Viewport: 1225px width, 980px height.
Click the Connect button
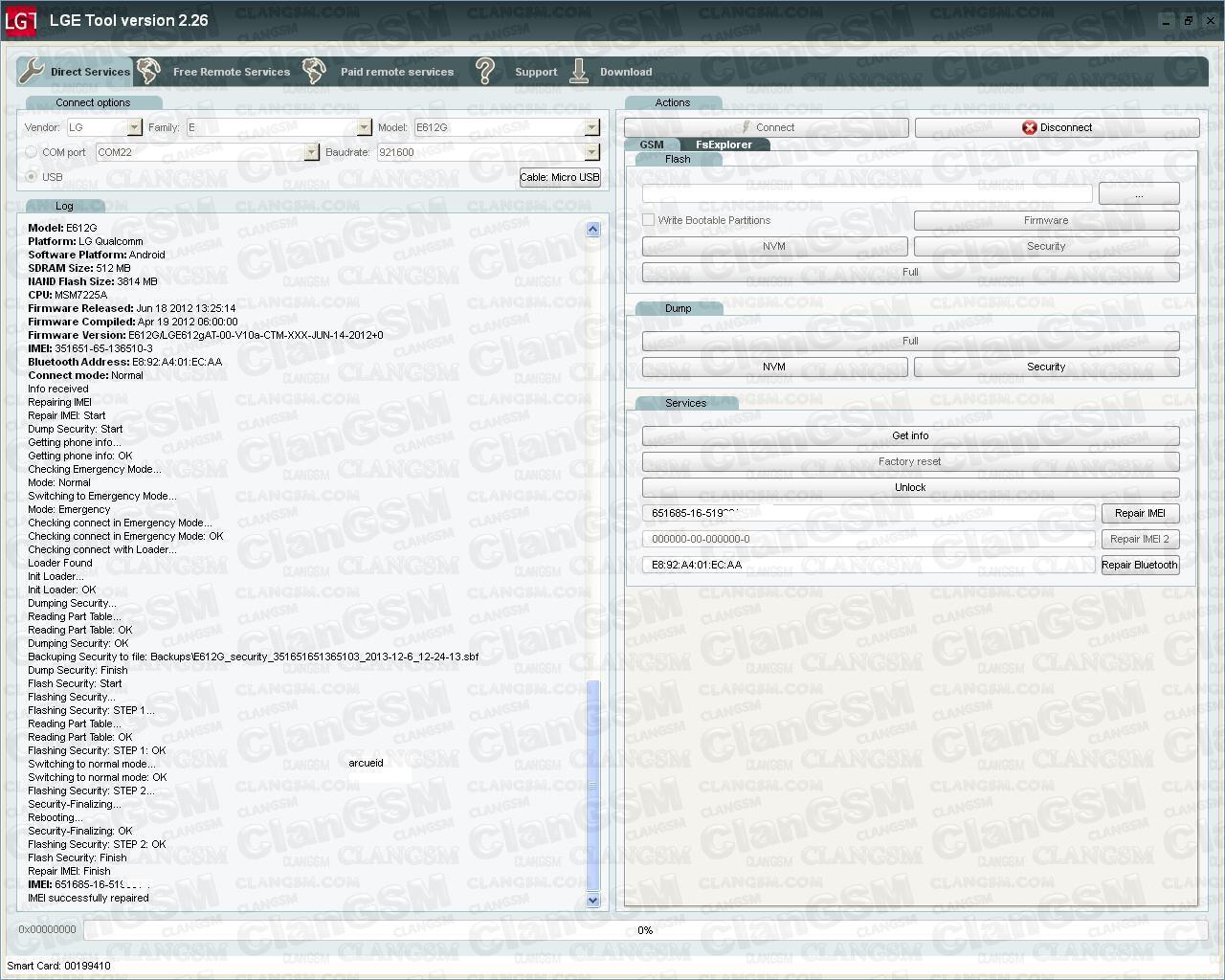coord(767,127)
